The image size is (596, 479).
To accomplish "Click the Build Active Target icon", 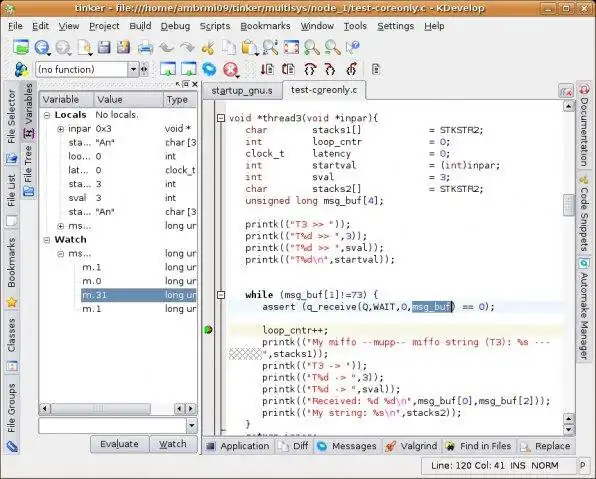I will (189, 70).
